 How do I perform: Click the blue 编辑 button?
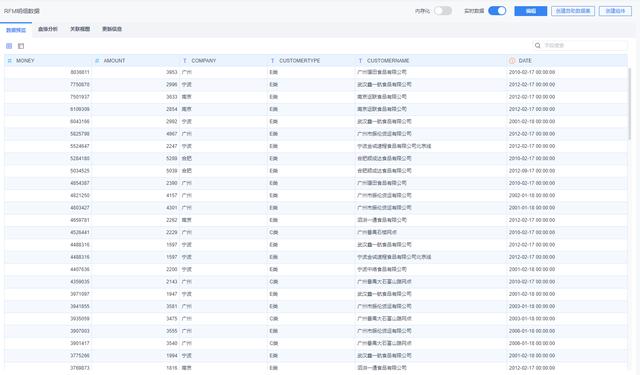(x=531, y=11)
